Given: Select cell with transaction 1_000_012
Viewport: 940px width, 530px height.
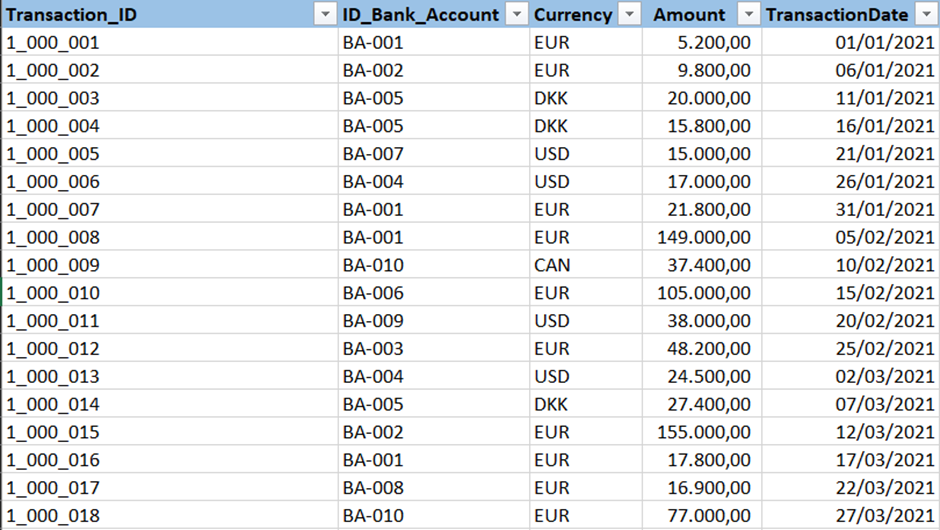Looking at the screenshot, I should click(x=170, y=348).
